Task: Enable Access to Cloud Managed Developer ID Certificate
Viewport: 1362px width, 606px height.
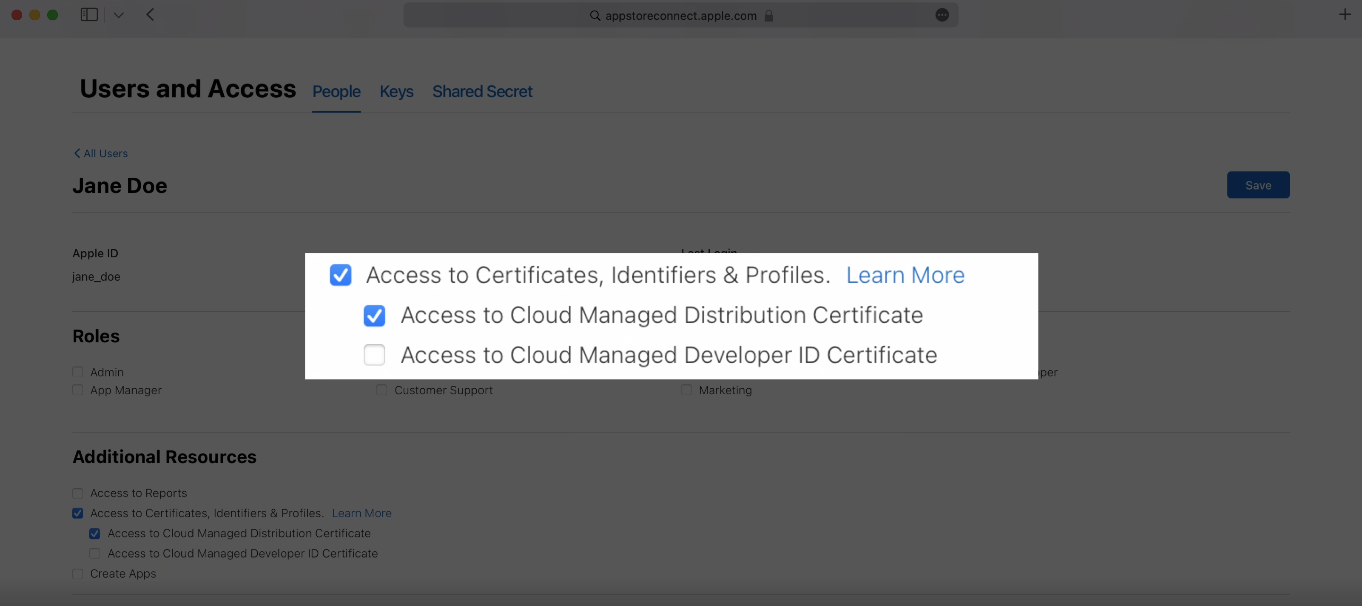Action: click(374, 355)
